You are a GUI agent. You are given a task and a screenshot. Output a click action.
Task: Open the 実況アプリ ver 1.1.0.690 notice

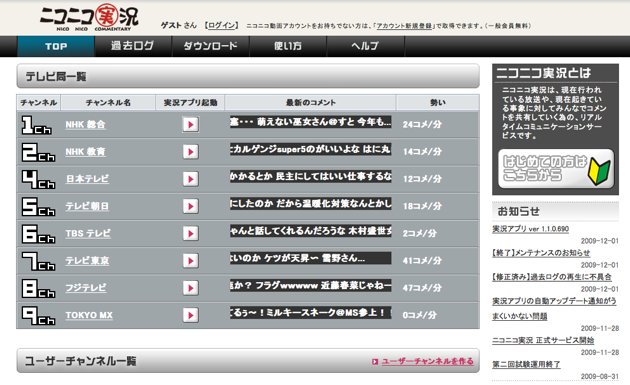tap(530, 229)
